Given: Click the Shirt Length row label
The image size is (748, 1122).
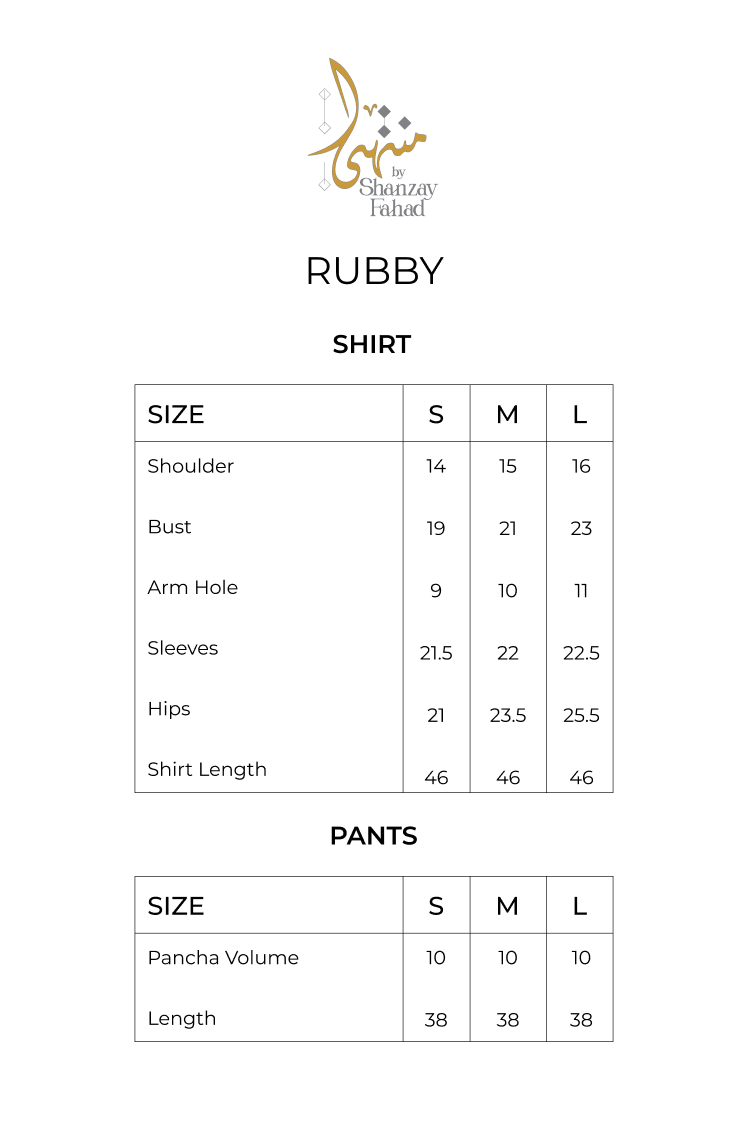Looking at the screenshot, I should tap(207, 770).
